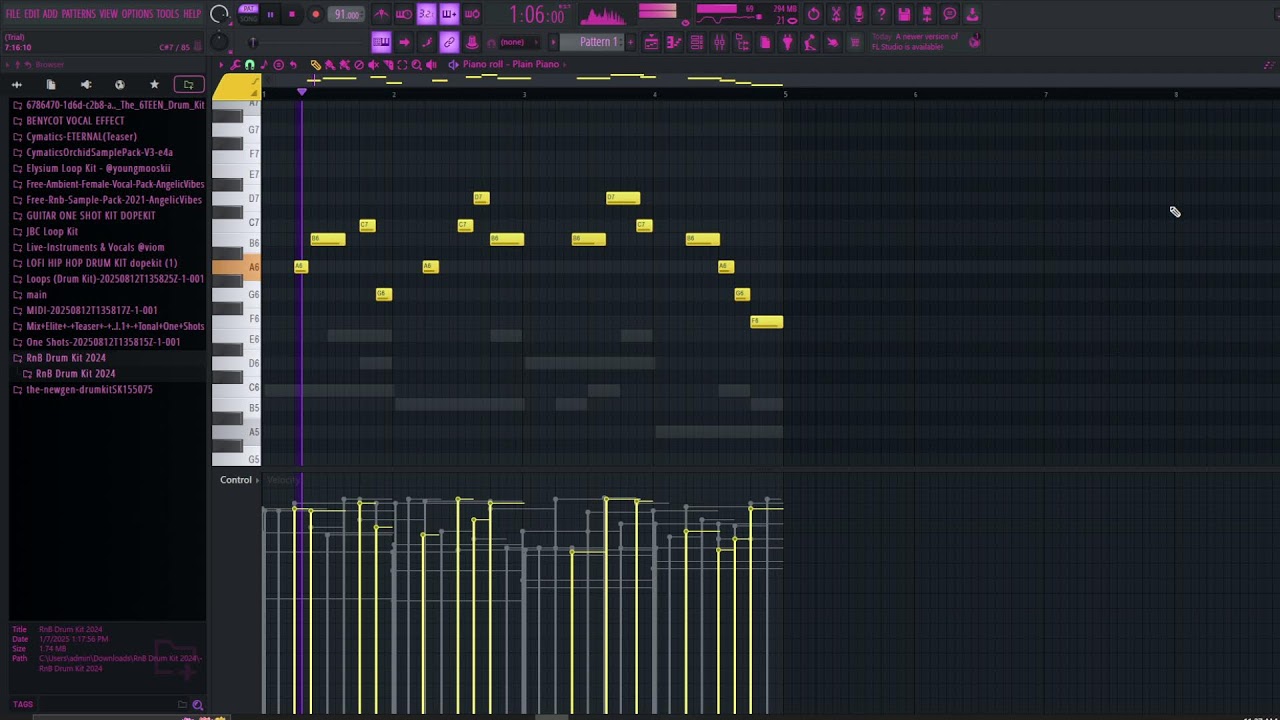Open the OPTIONS menu
1280x720 pixels.
[138, 14]
